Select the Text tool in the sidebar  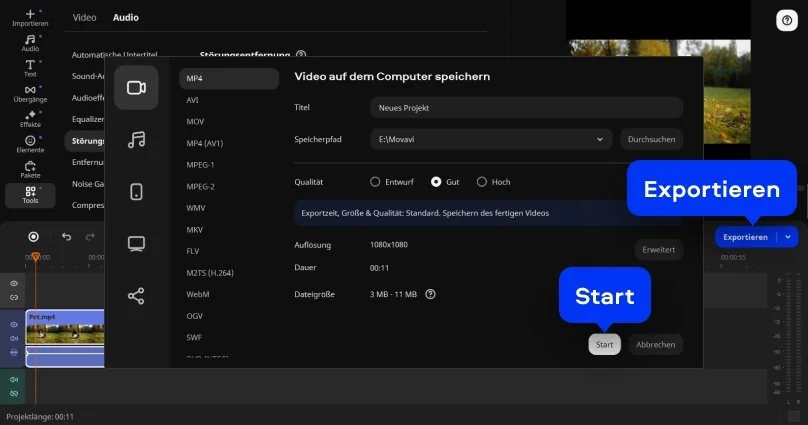click(30, 68)
